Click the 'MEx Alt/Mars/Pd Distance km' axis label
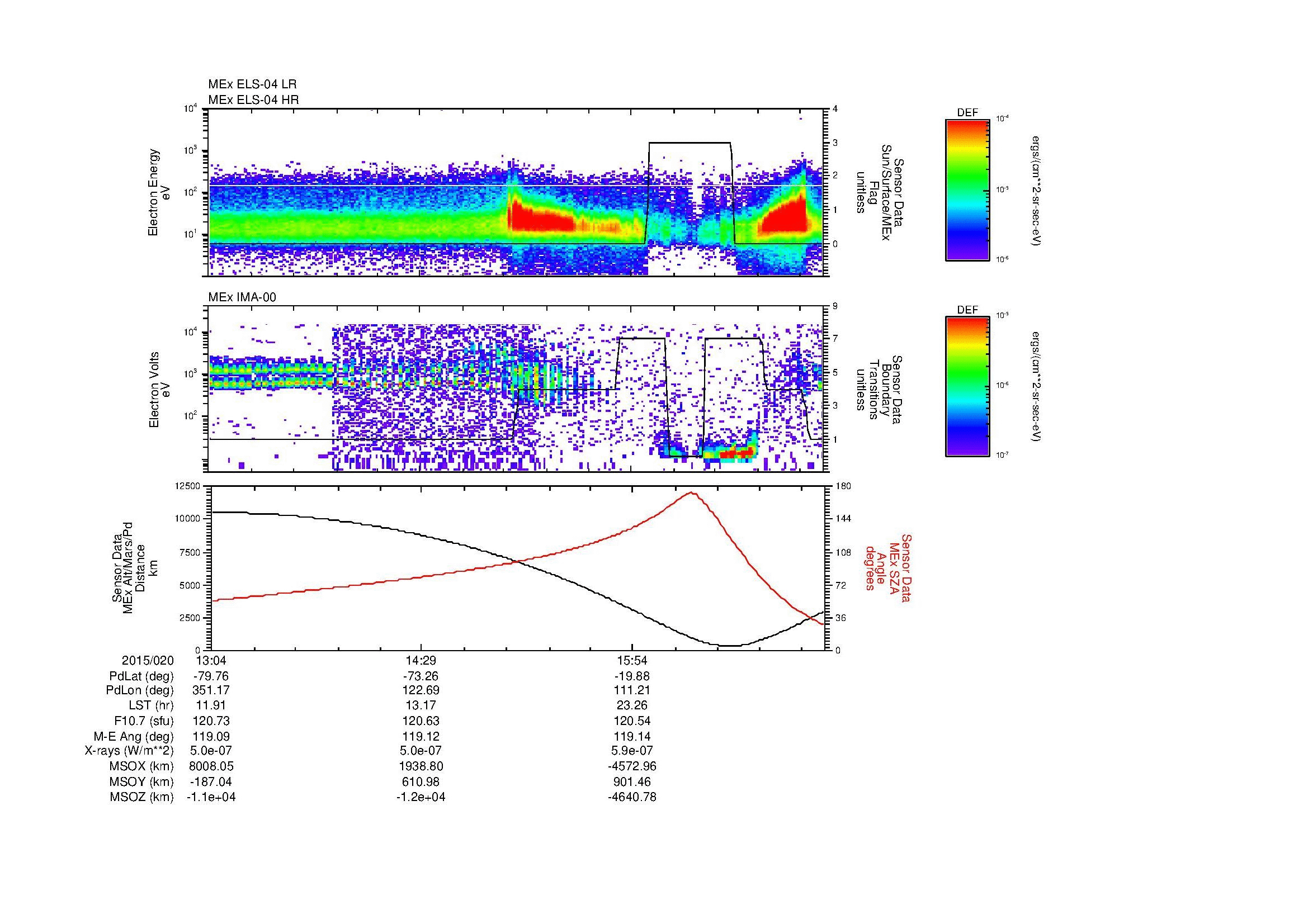Image resolution: width=1308 pixels, height=924 pixels. point(134,567)
